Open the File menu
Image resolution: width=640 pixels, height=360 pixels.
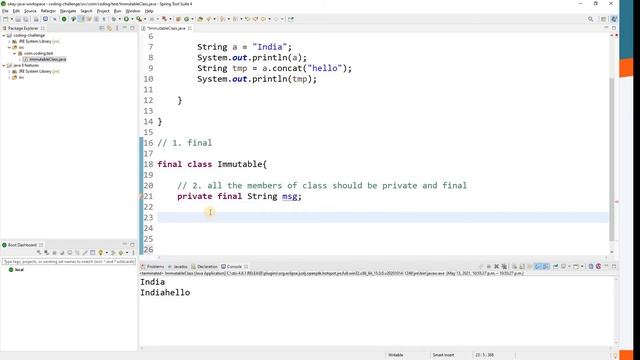[x=5, y=11]
